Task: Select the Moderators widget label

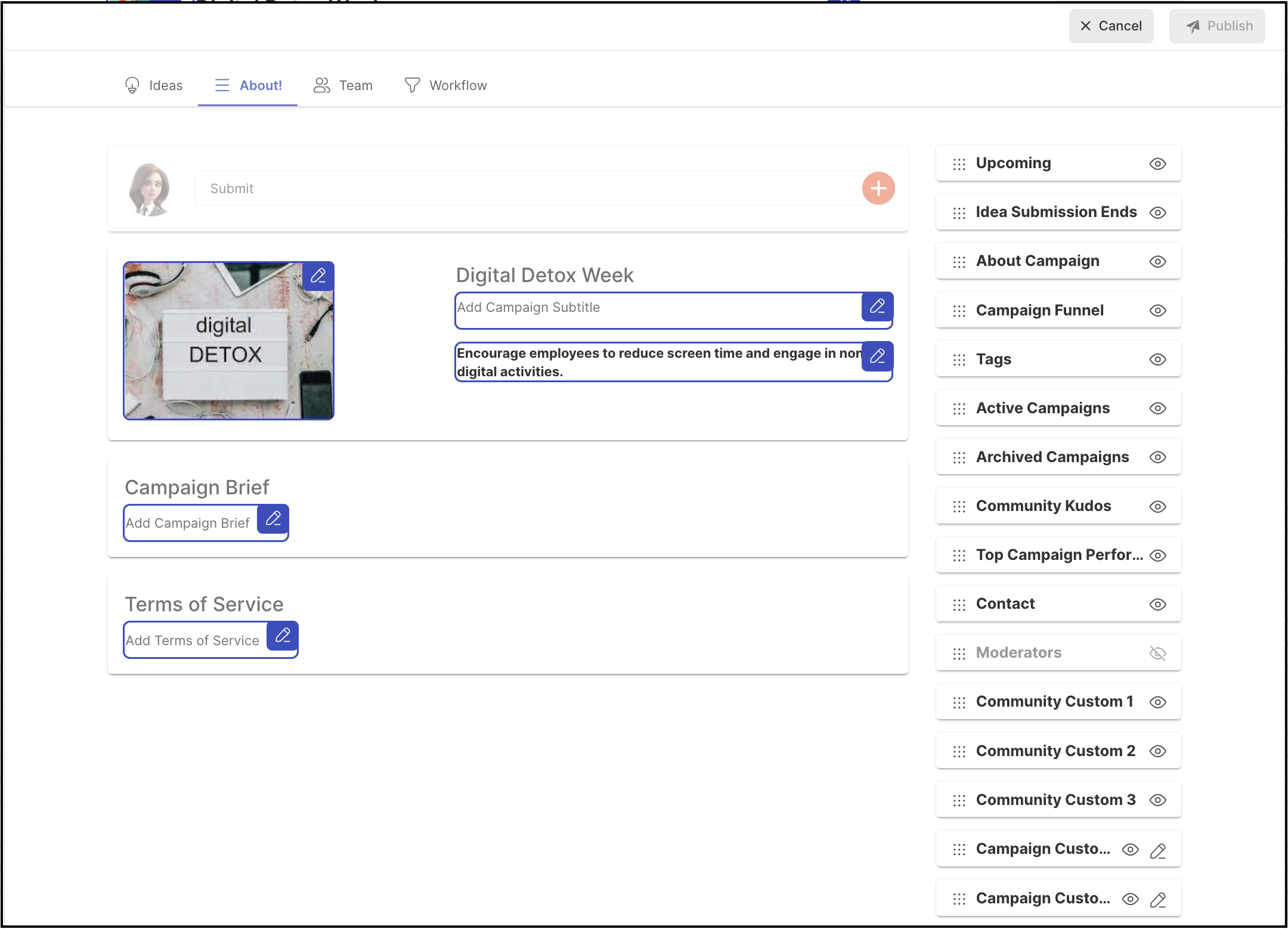Action: [x=1018, y=653]
